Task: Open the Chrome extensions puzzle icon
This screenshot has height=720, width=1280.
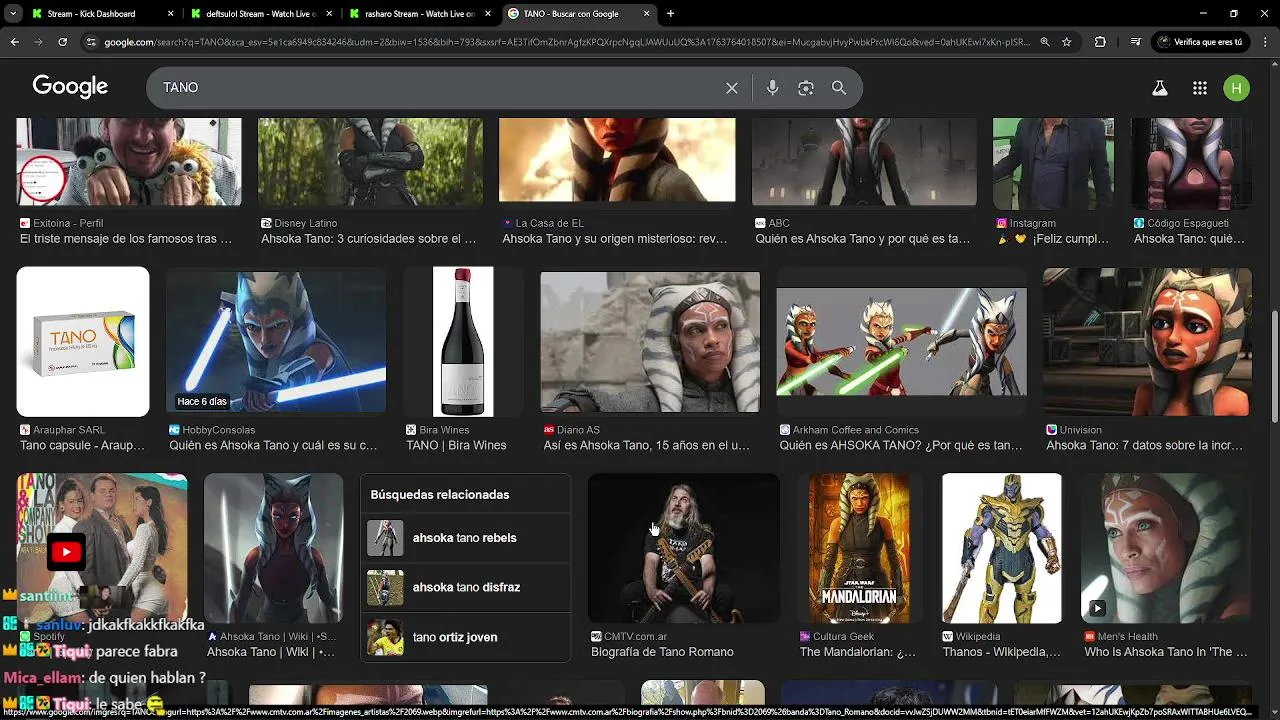Action: (1100, 42)
